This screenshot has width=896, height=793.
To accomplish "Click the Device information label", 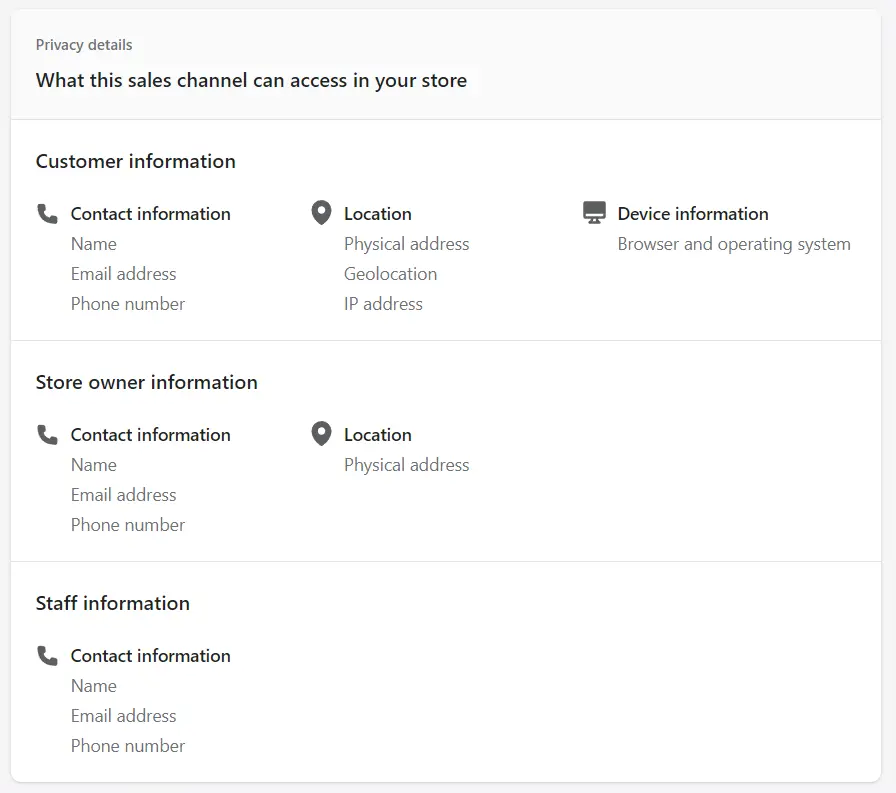I will pos(692,214).
